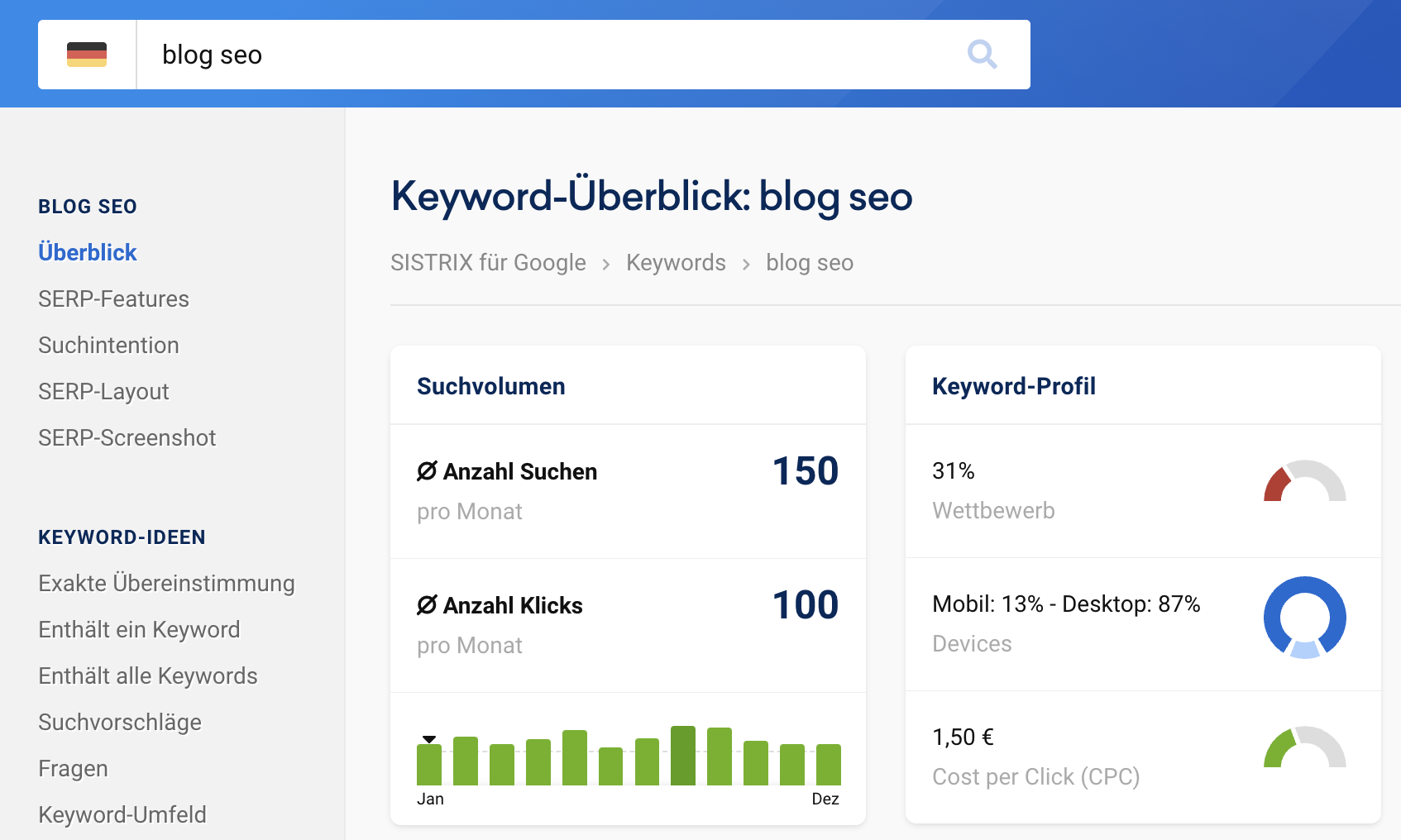Open the Überblick sidebar item
The image size is (1401, 840).
pyautogui.click(x=88, y=252)
